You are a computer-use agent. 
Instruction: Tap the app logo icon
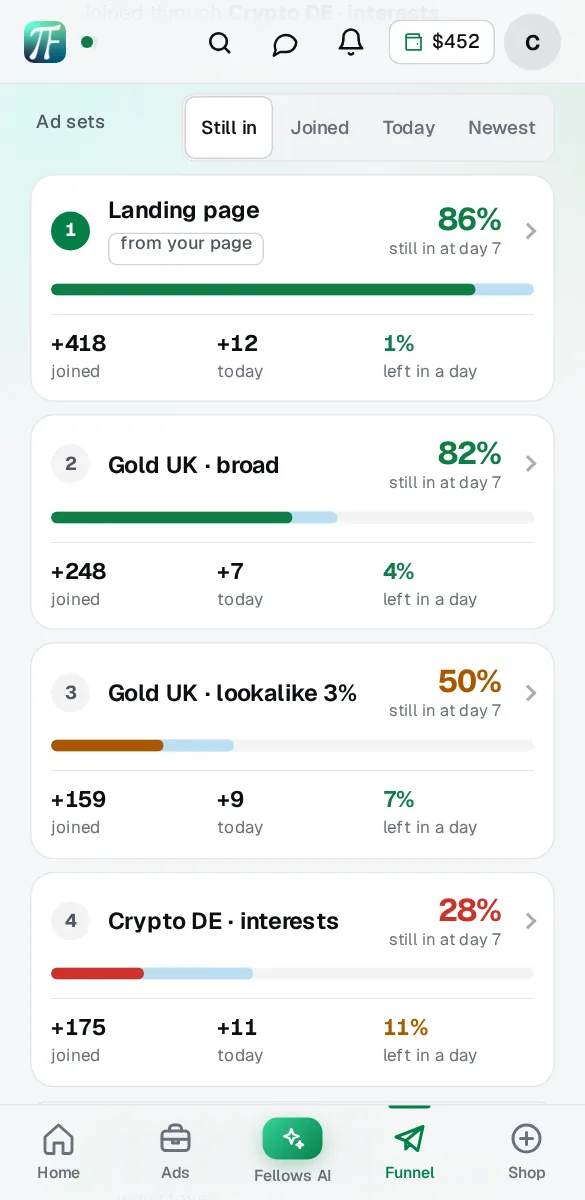(x=45, y=42)
